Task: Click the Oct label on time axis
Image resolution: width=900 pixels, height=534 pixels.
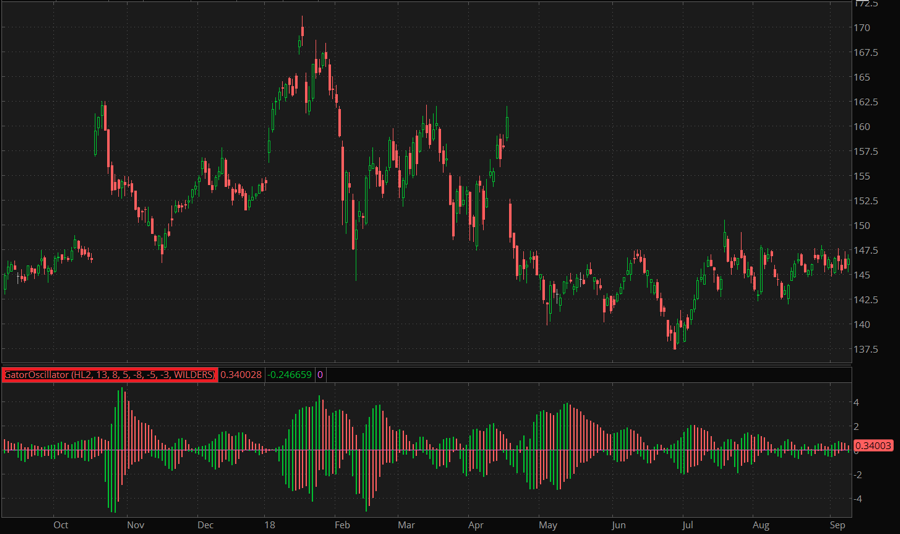Action: pos(60,524)
